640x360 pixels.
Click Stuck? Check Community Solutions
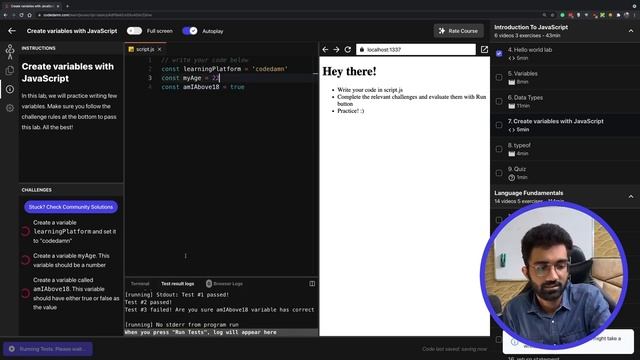(71, 207)
